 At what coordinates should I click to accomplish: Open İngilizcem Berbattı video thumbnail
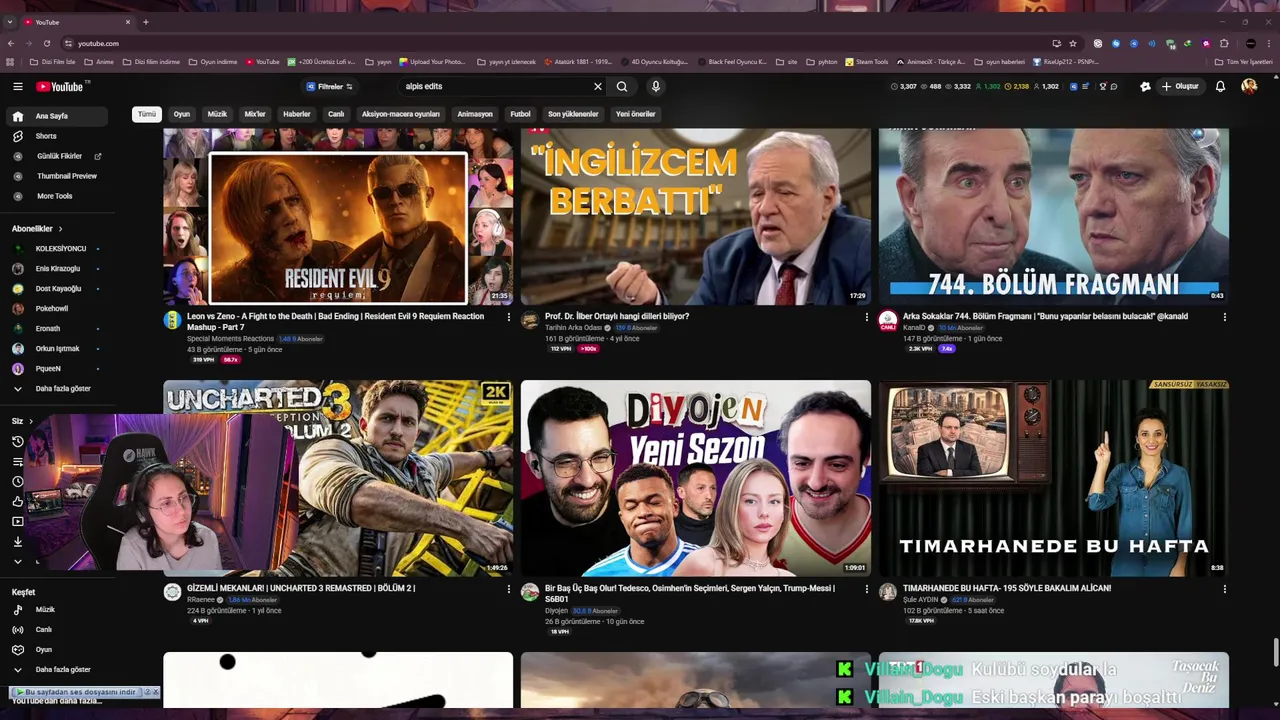tap(695, 216)
